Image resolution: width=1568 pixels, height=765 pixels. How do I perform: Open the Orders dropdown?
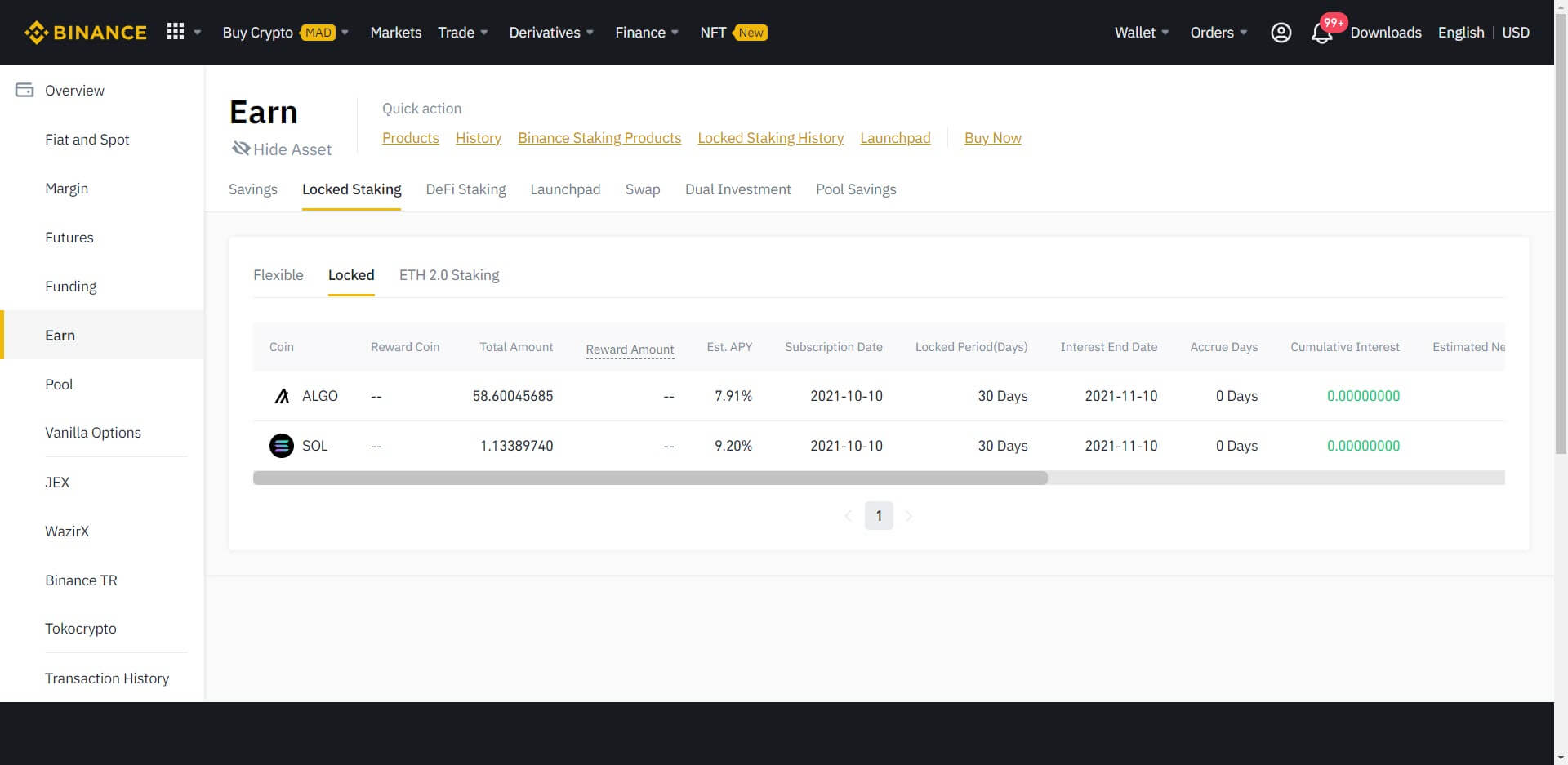(x=1218, y=33)
